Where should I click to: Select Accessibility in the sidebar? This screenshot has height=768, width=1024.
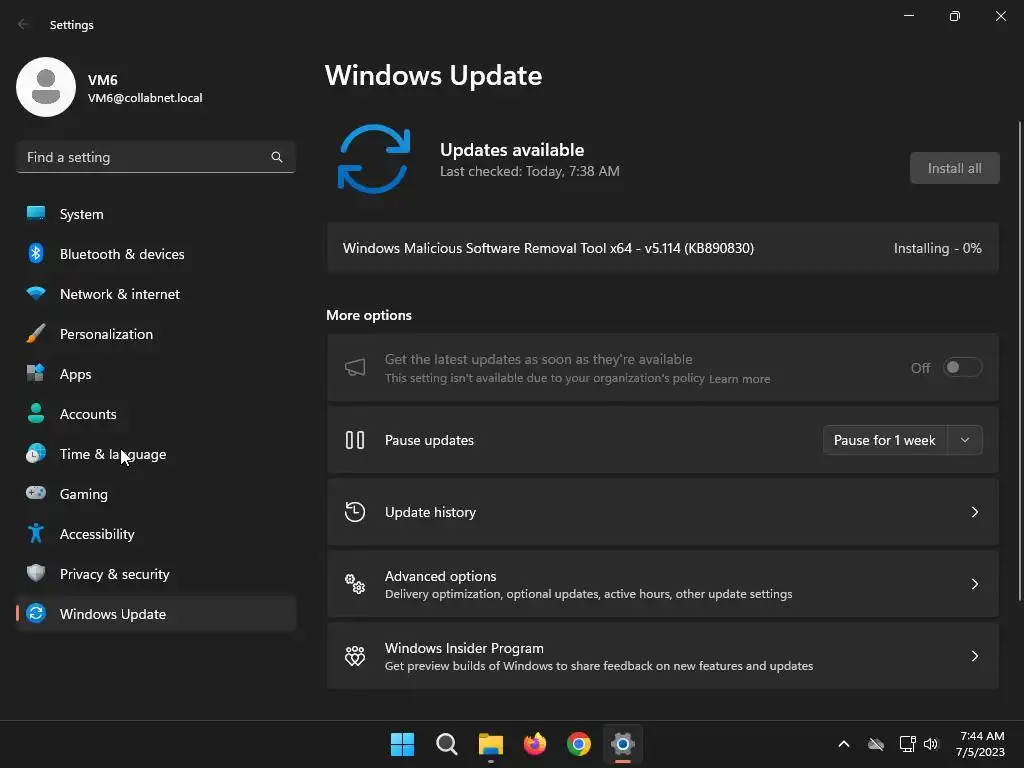[x=156, y=534]
